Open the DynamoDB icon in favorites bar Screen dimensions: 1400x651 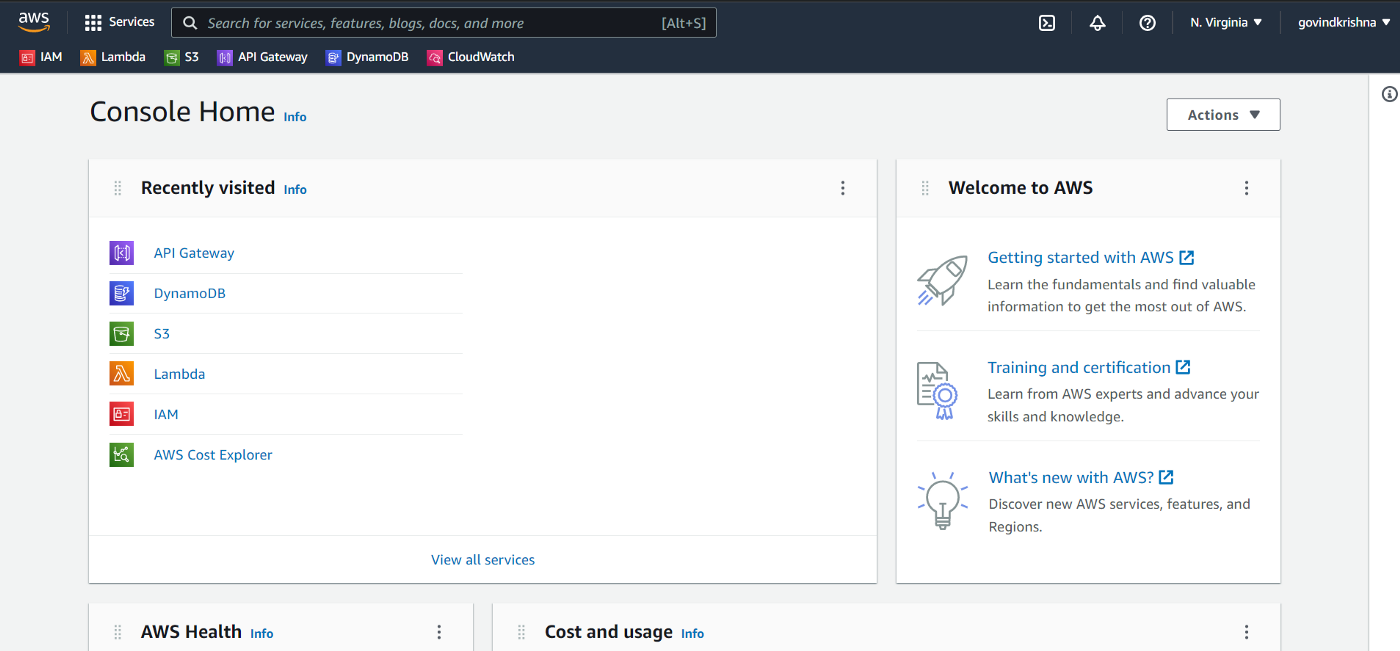tap(333, 57)
